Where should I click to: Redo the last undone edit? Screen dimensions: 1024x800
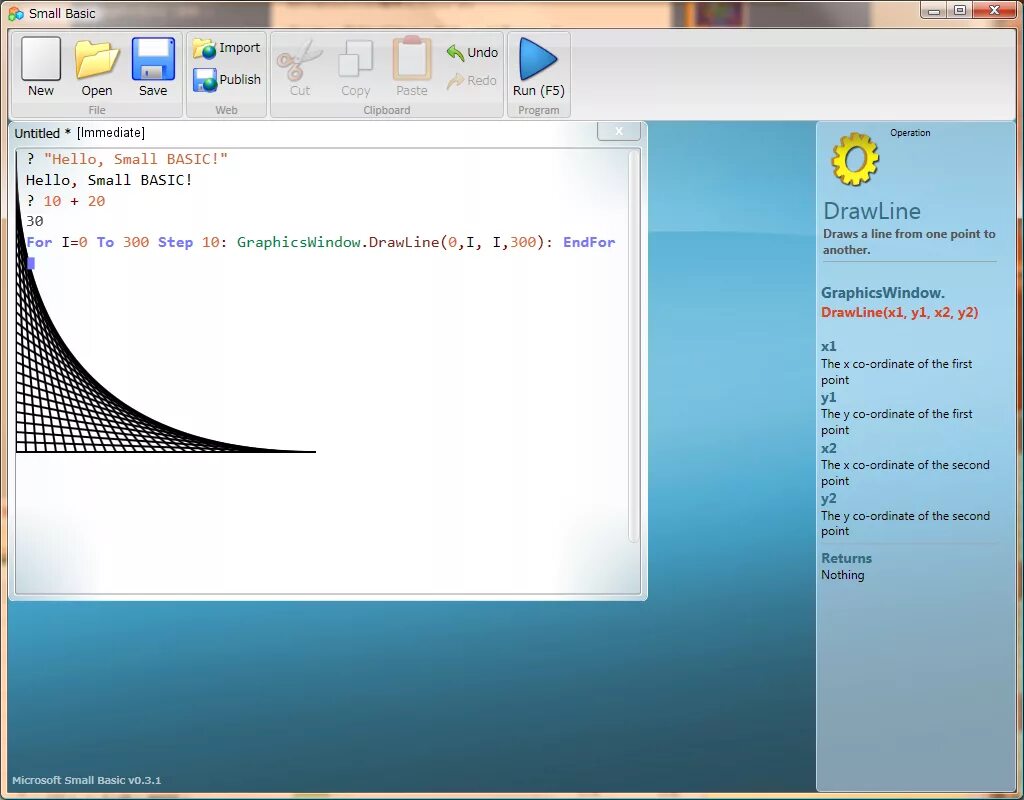(472, 80)
